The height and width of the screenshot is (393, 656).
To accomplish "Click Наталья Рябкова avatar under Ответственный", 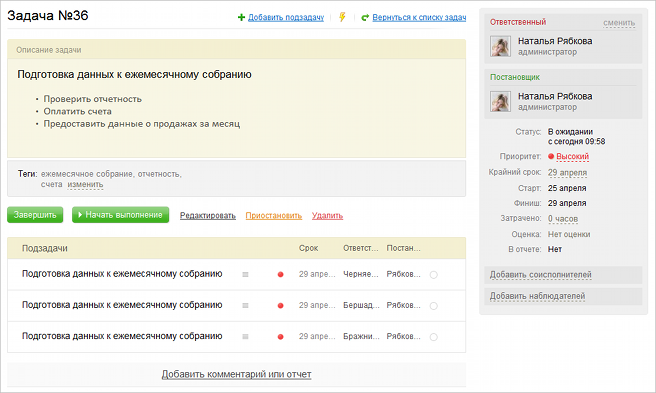I will tap(500, 46).
